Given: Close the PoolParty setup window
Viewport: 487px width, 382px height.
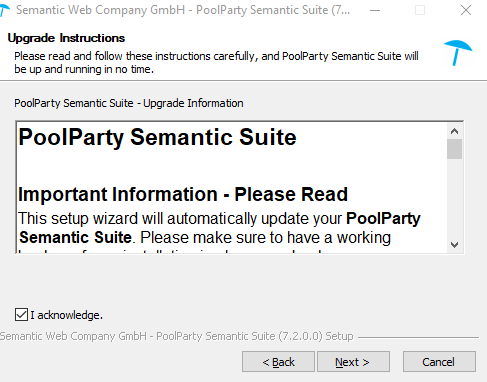Looking at the screenshot, I should (x=466, y=10).
